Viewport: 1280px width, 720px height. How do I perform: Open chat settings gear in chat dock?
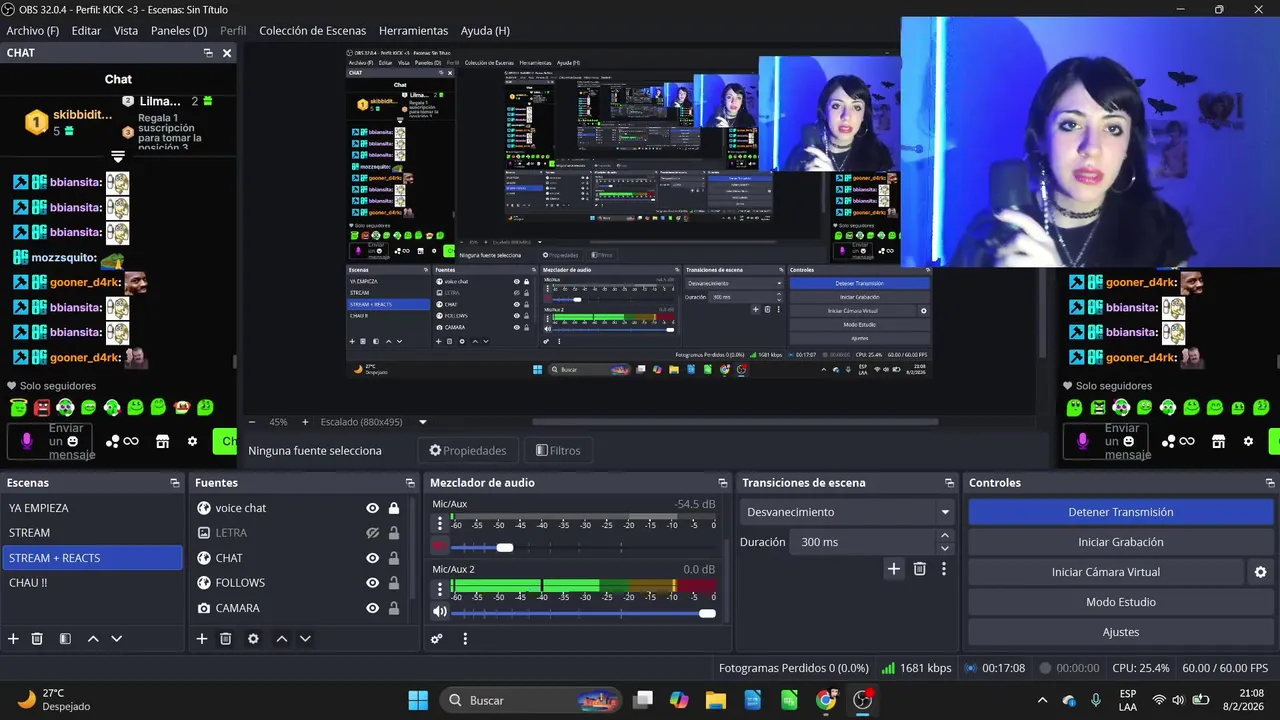click(x=193, y=441)
